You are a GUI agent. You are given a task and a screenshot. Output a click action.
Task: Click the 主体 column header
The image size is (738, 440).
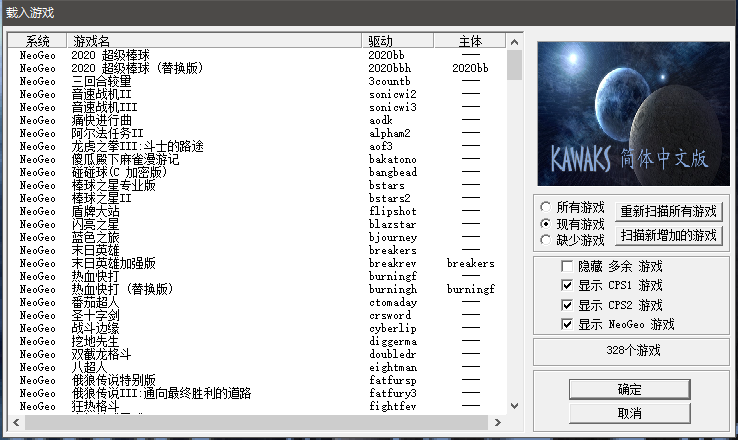click(470, 41)
